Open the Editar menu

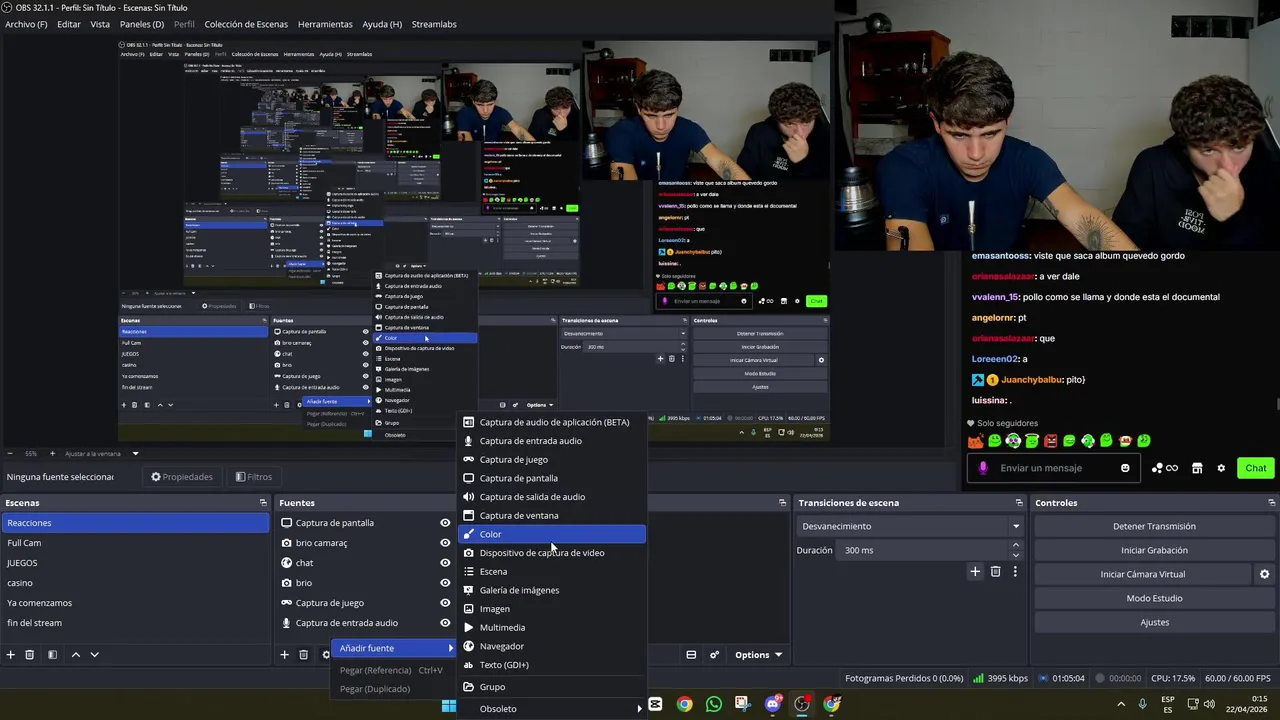point(69,24)
